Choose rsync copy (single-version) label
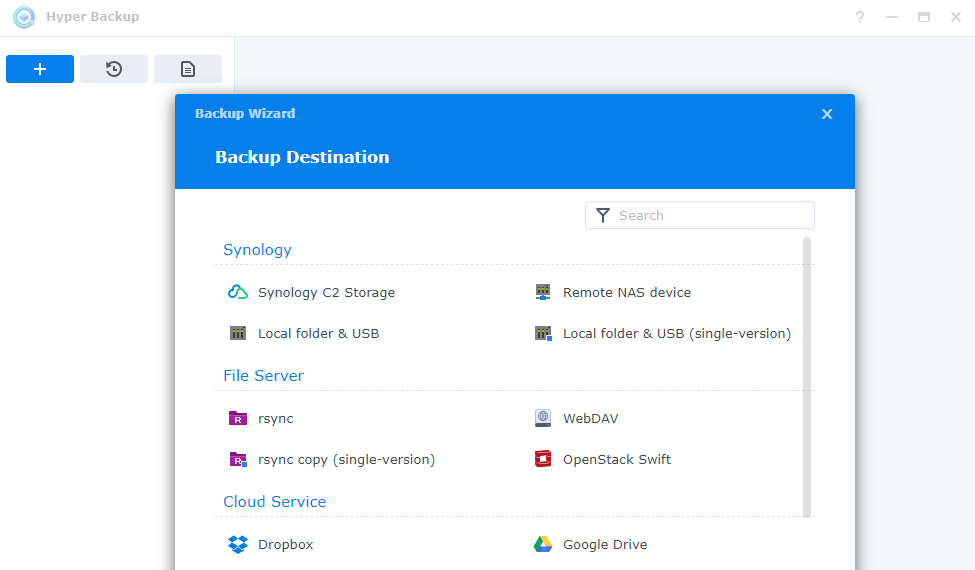975x570 pixels. [346, 460]
